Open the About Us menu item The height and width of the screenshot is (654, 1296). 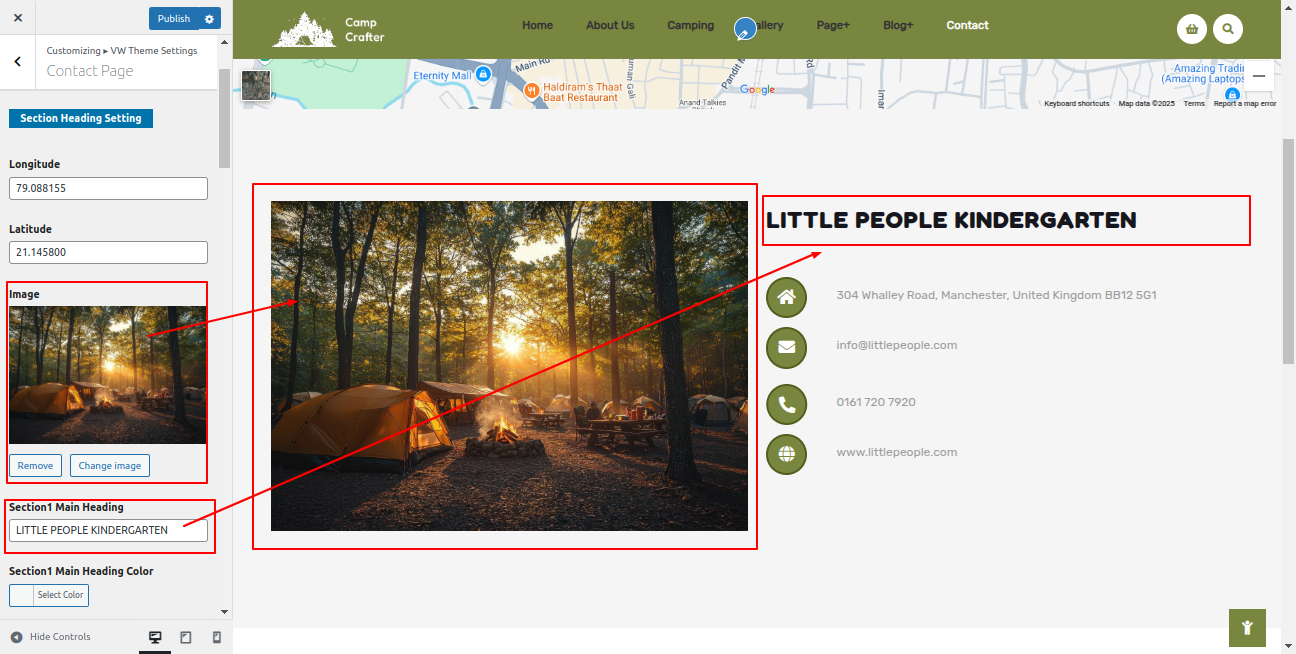click(610, 26)
